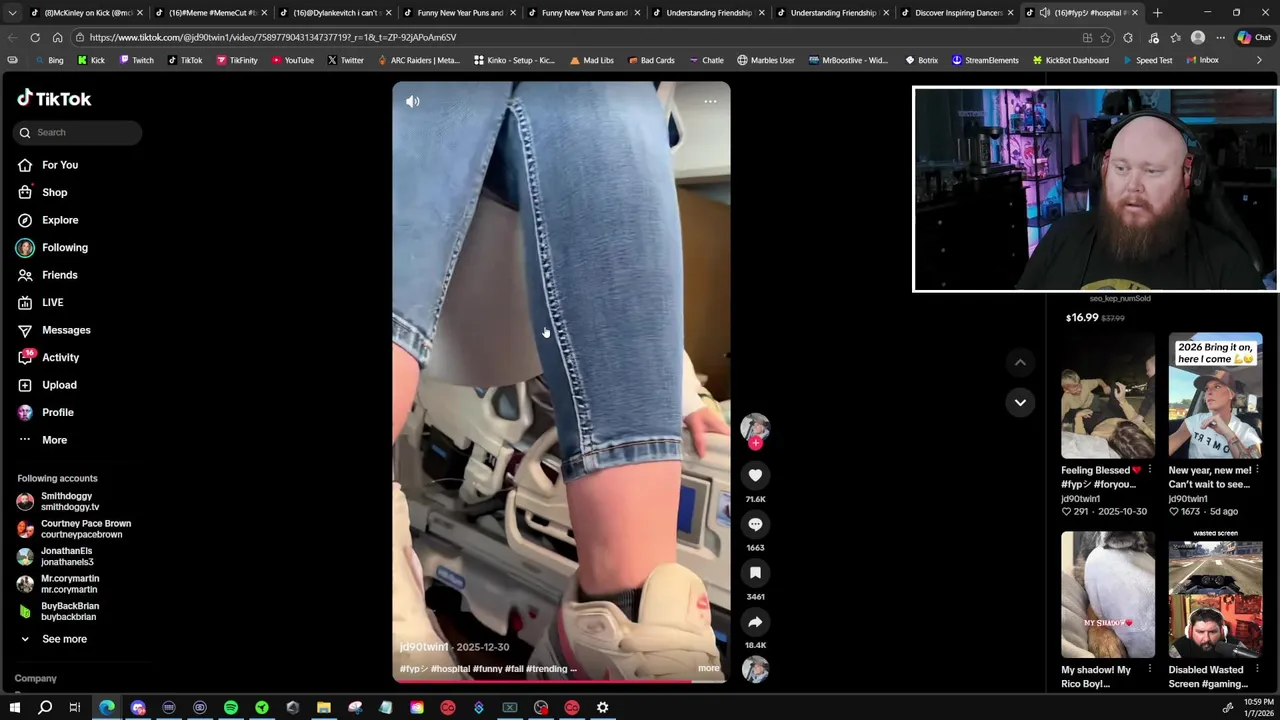Screen dimensions: 1280x720
Task: Open the KickBot Dashboard bookmark
Action: [1070, 60]
